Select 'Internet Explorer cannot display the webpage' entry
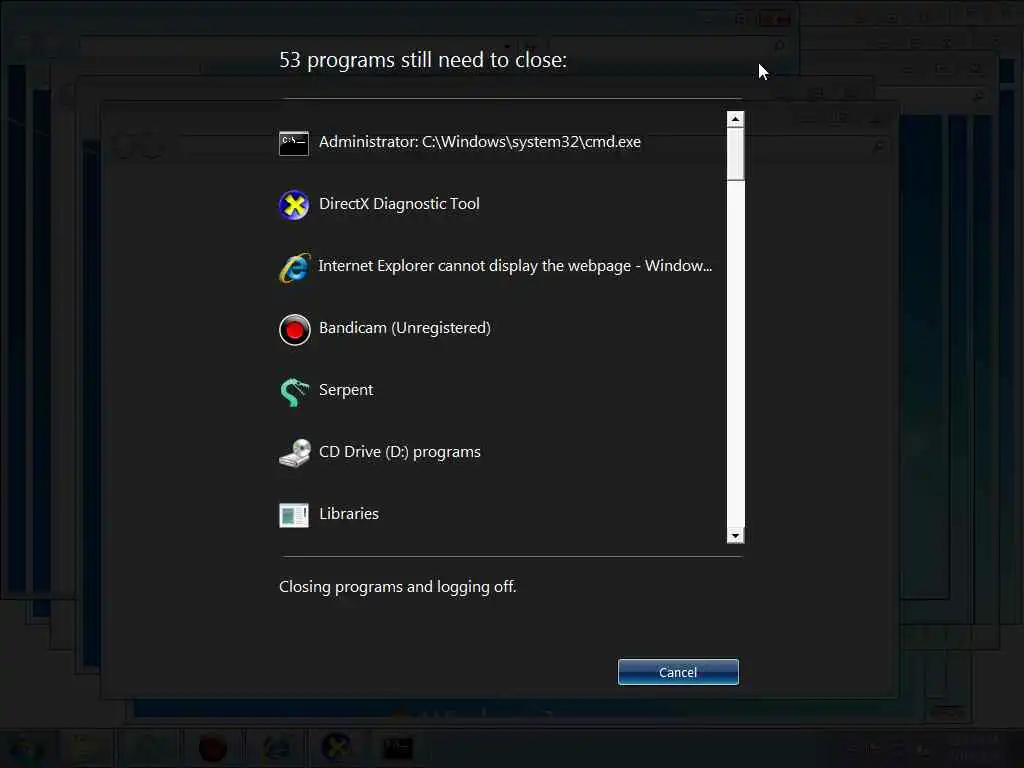The width and height of the screenshot is (1024, 768). (x=515, y=266)
